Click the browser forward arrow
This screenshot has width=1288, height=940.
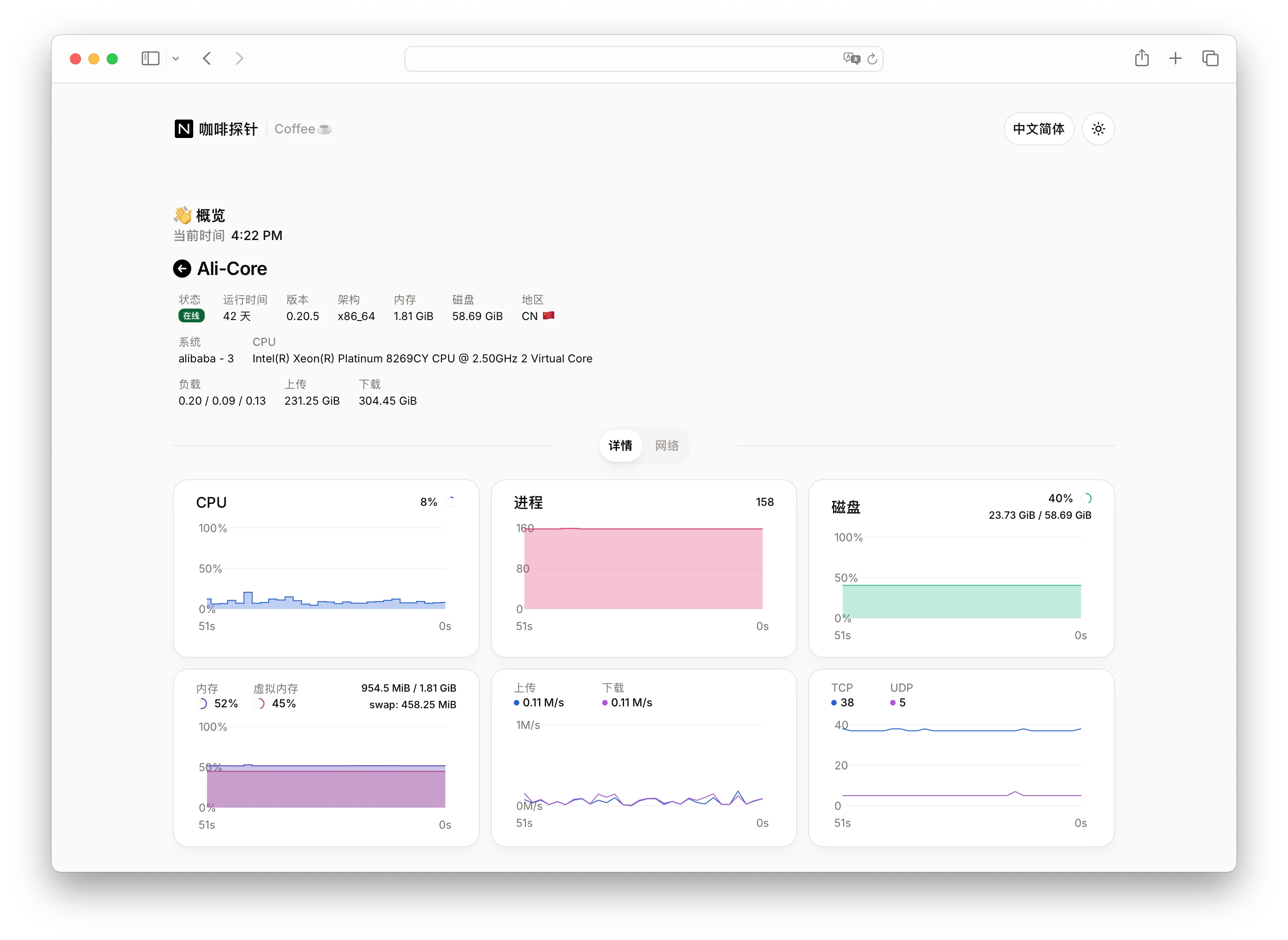(x=240, y=58)
